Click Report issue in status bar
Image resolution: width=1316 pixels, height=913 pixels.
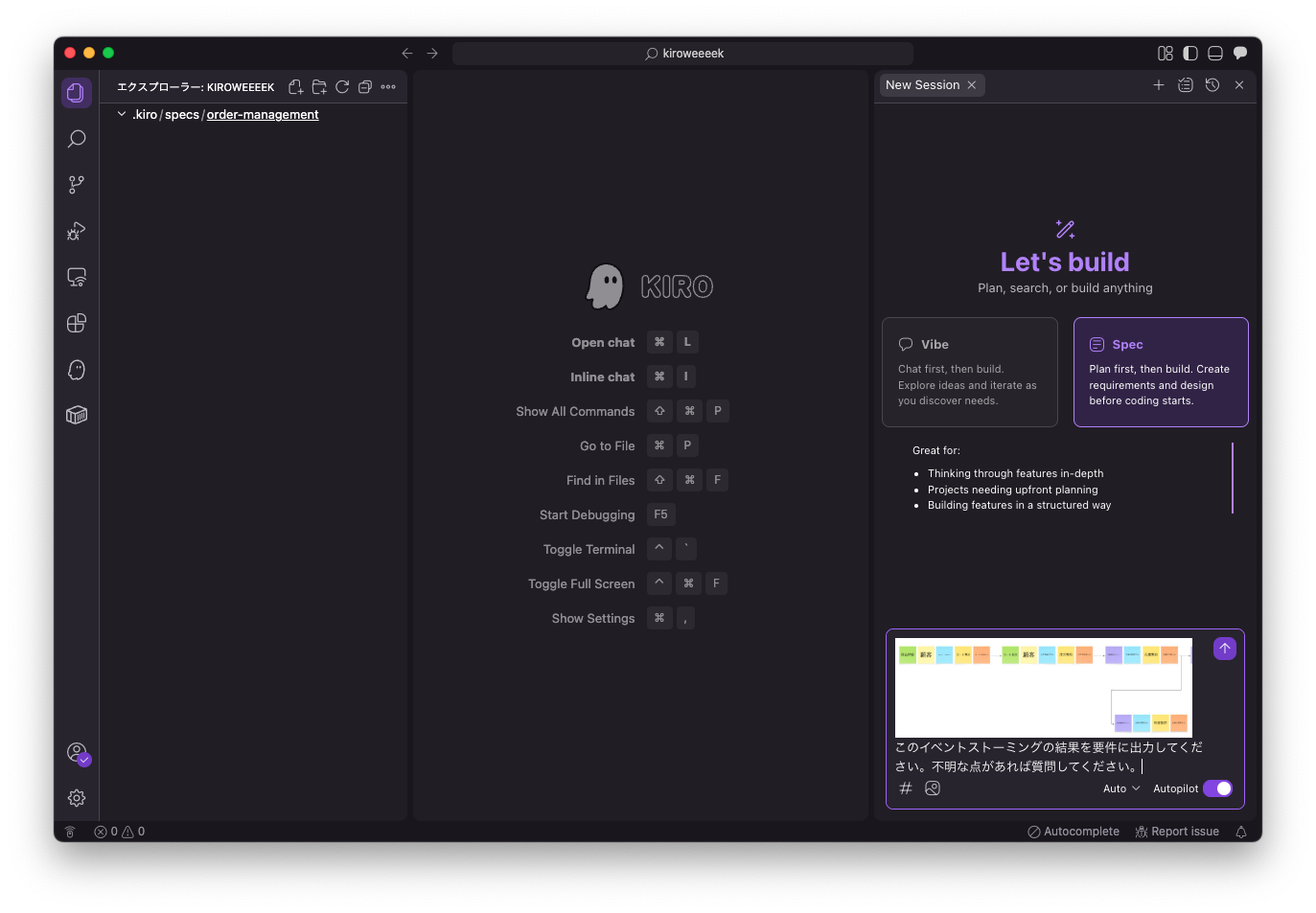point(1177,832)
